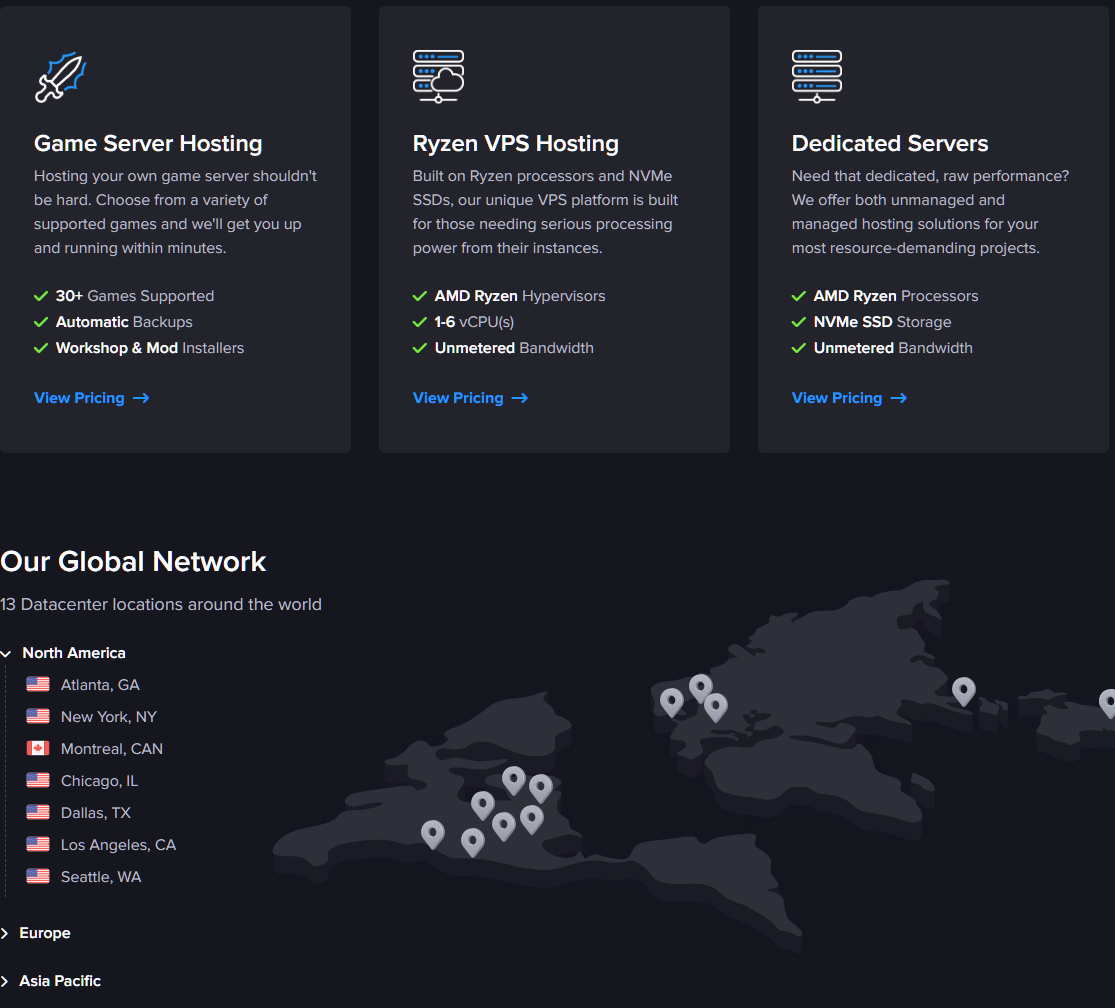The height and width of the screenshot is (1008, 1115).
Task: Click the Dedicated Servers rack icon
Action: pyautogui.click(x=816, y=77)
